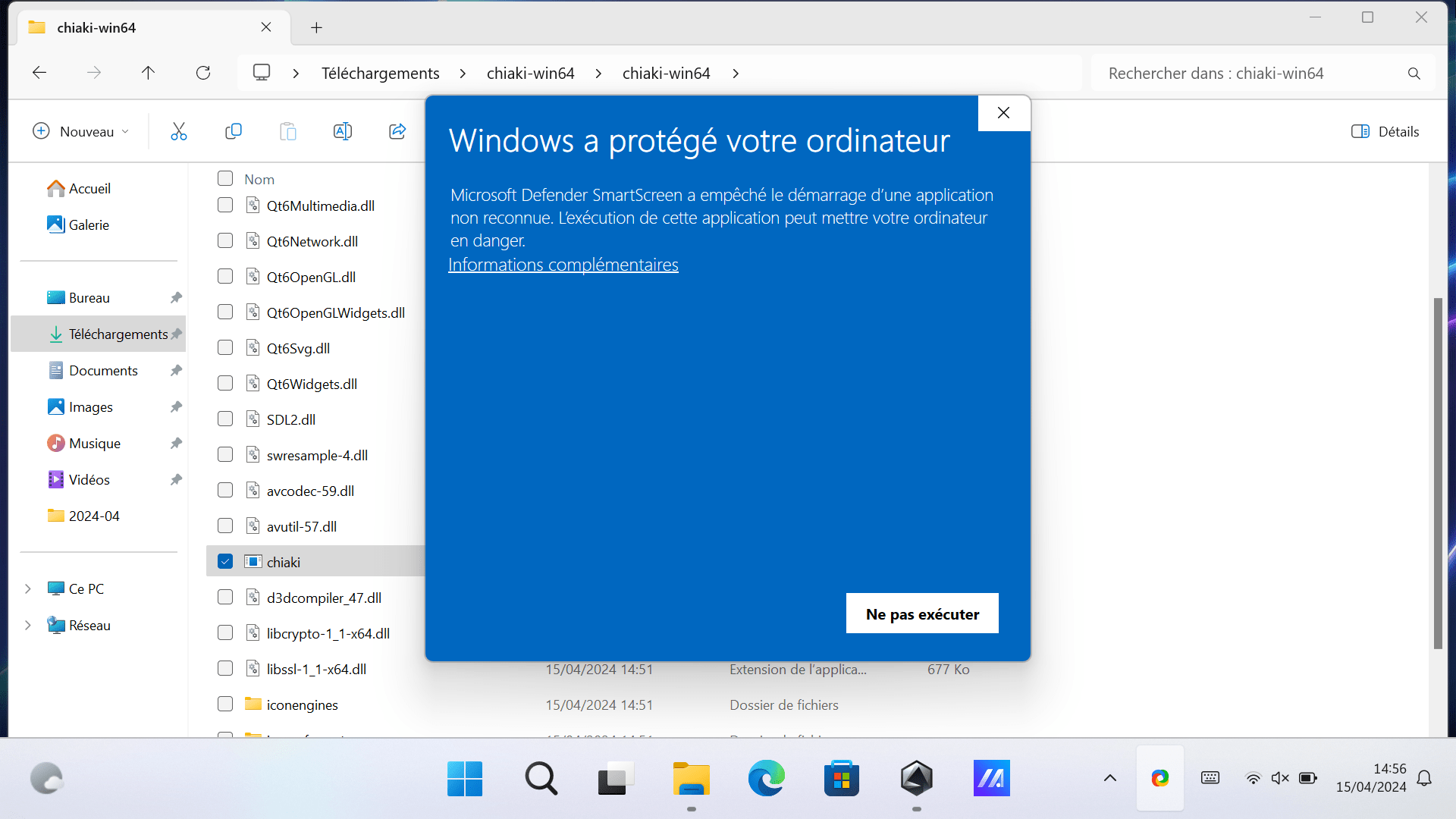Click the touch keyboard tray icon

click(1210, 778)
